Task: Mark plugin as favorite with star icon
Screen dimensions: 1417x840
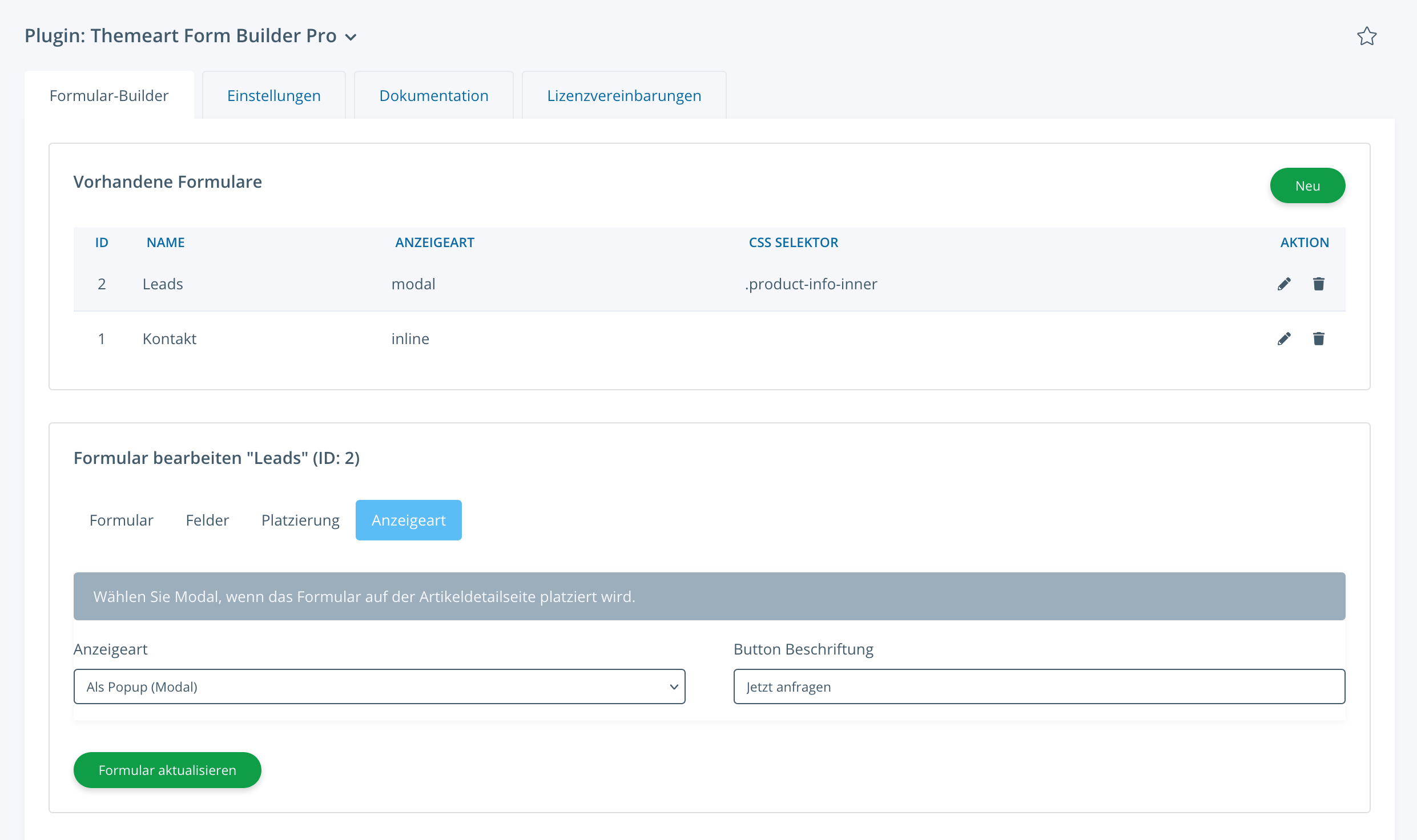Action: [x=1367, y=37]
